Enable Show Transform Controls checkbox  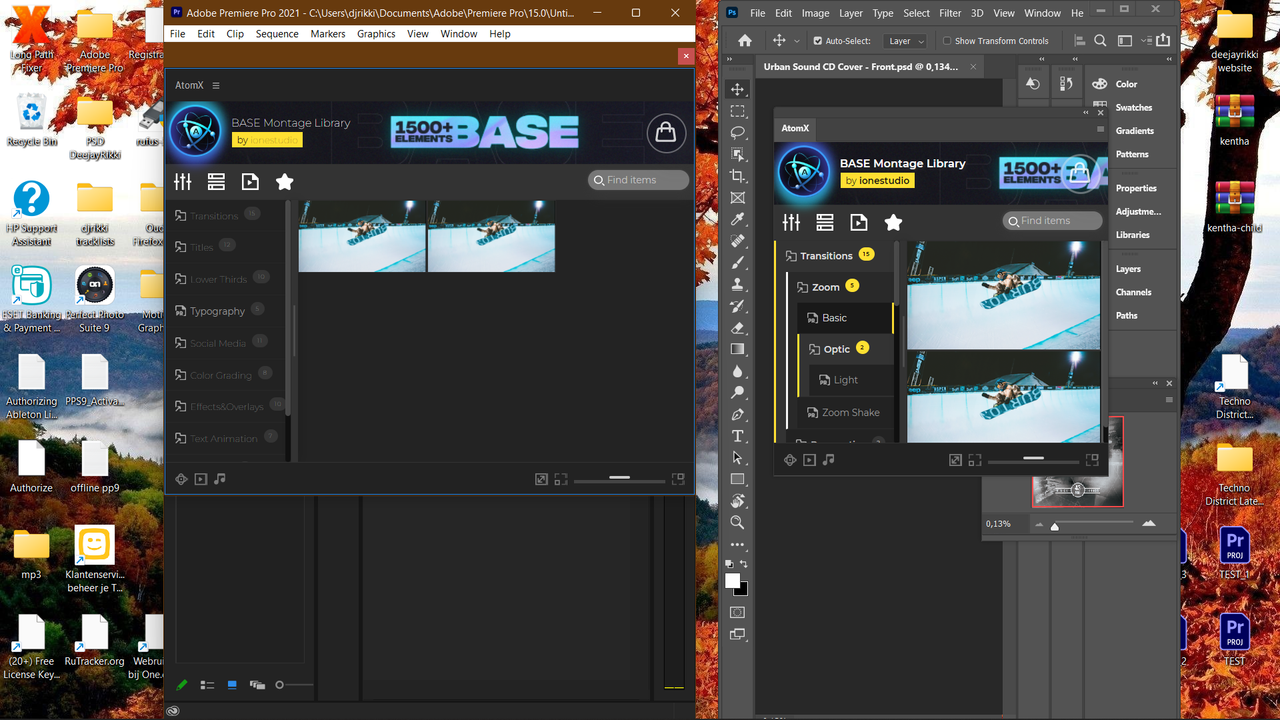tap(947, 41)
